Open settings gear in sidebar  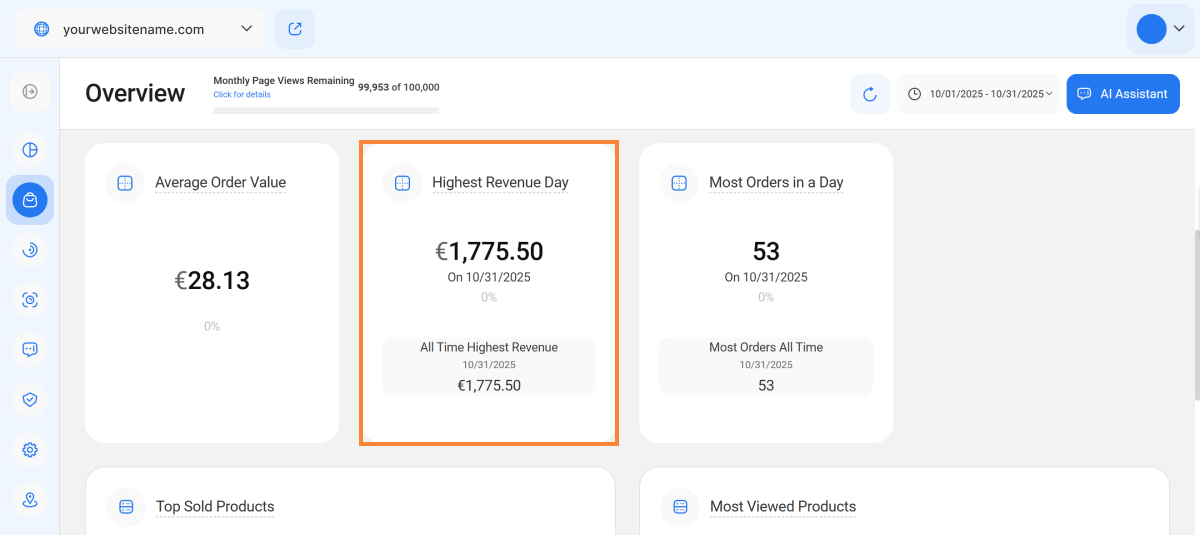[x=30, y=449]
